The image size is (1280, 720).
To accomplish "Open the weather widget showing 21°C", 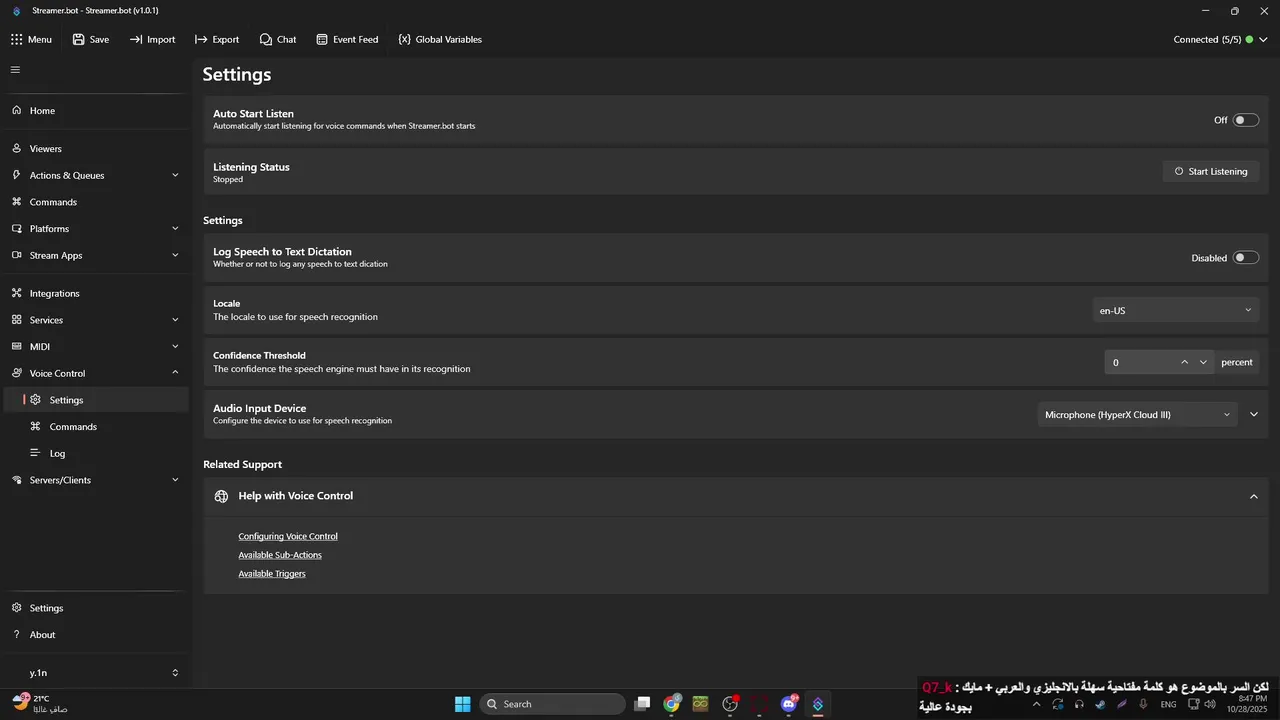I will pos(40,704).
